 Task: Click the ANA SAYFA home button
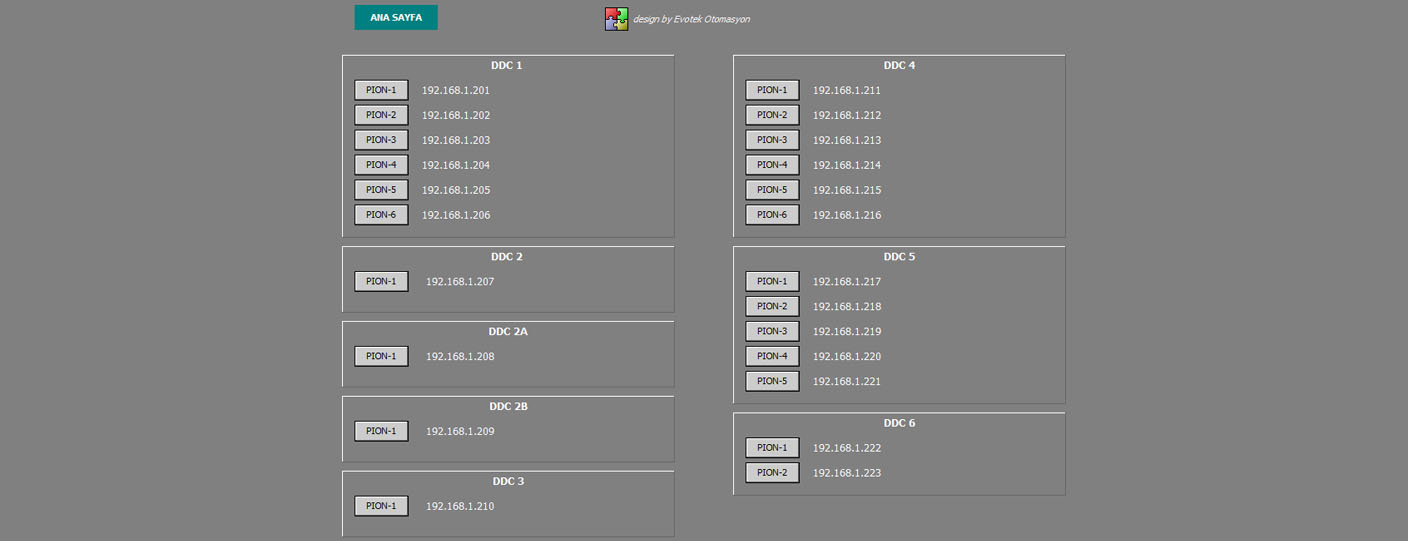click(395, 17)
